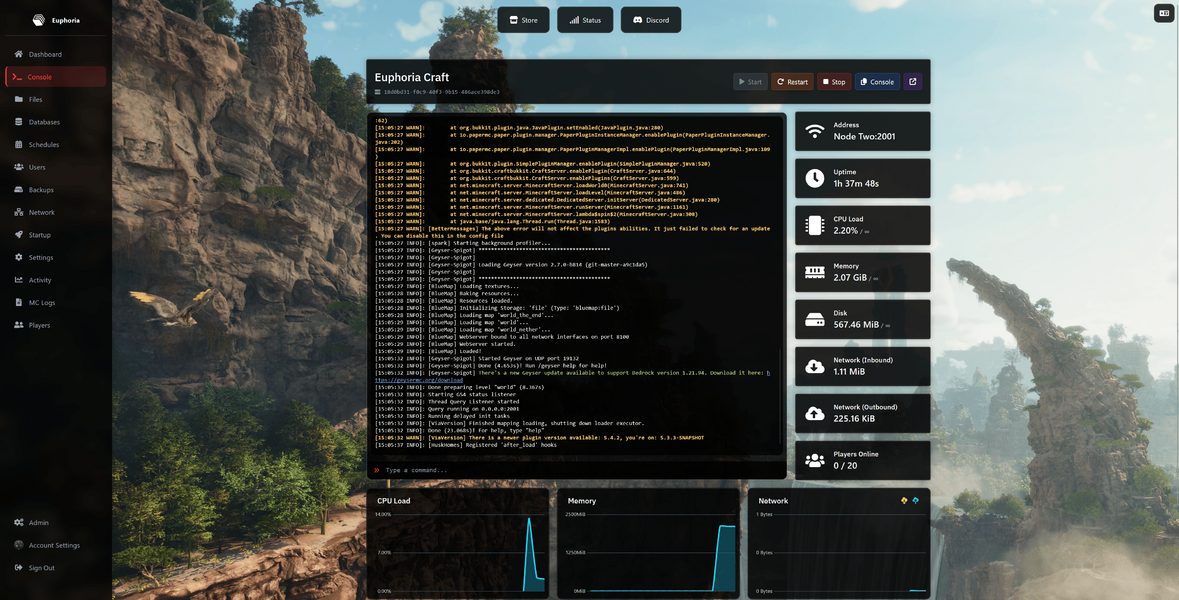The image size is (1179, 600).
Task: Click the cloud upload icon on the Network (Outbound) card
Action: (814, 414)
